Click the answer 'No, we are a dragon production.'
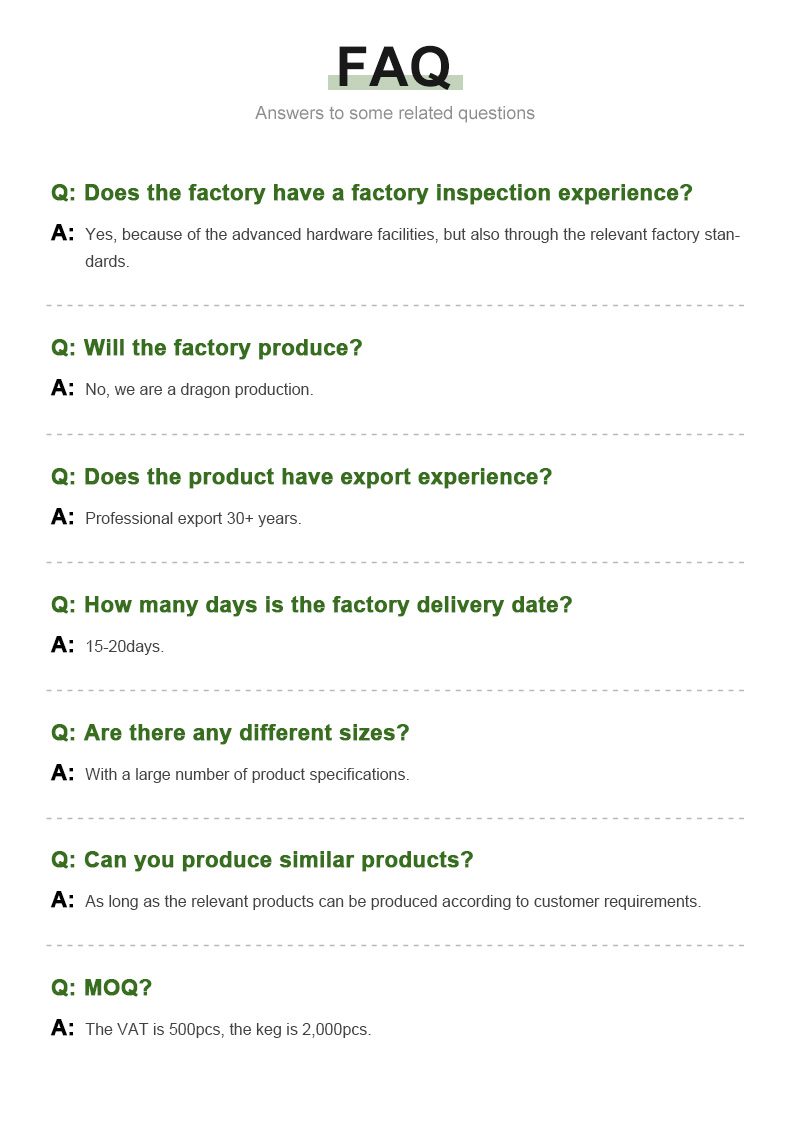790x1139 pixels. click(199, 389)
